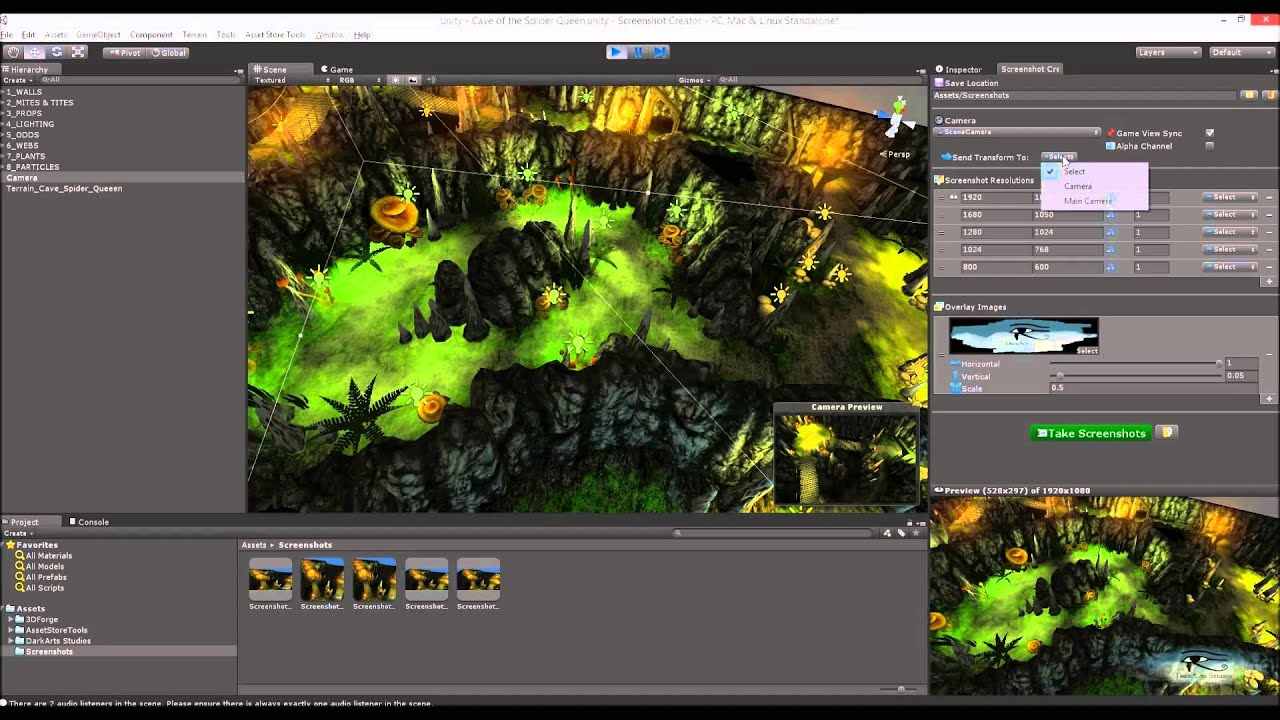Add a new screenshot resolution row
Screen dimensions: 1280x720
[1269, 282]
